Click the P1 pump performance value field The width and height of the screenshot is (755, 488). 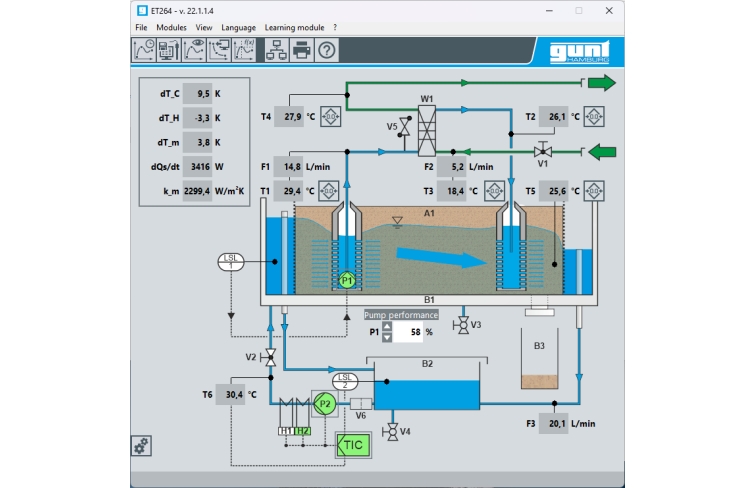pyautogui.click(x=408, y=332)
